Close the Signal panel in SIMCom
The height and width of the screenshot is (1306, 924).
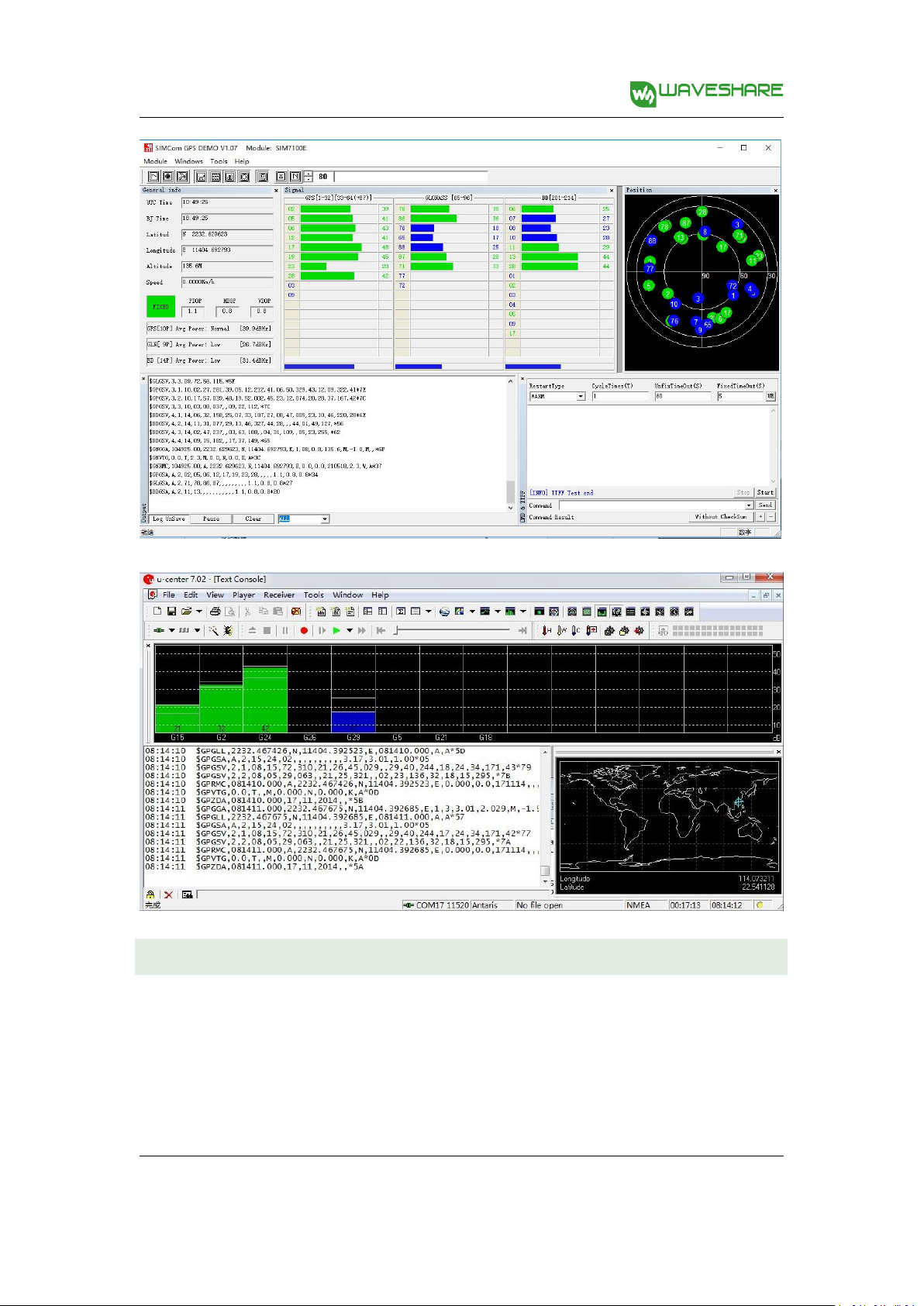point(612,190)
